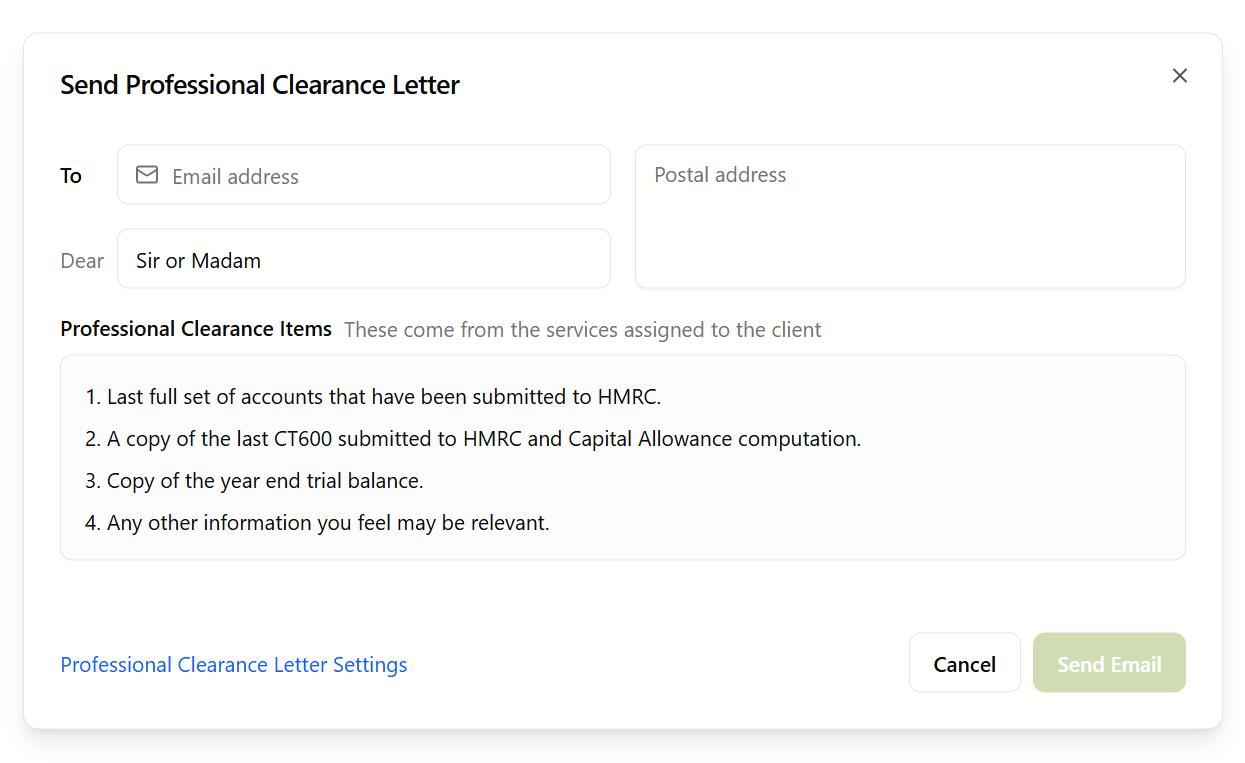Screen dimensions: 1245x763
Task: Click the Postal address placeholder text
Action: pyautogui.click(x=719, y=174)
